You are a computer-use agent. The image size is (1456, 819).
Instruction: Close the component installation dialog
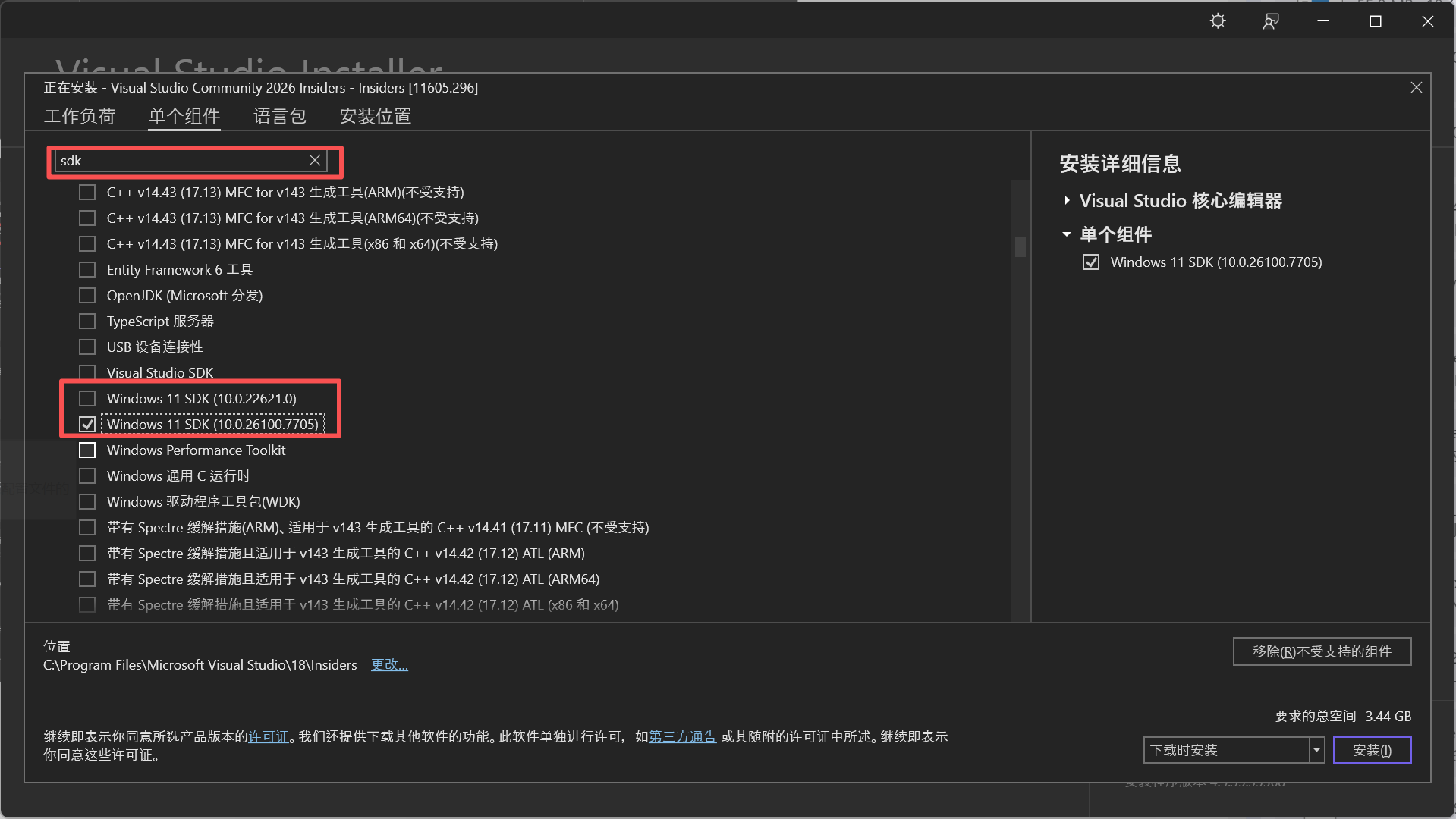(1416, 88)
